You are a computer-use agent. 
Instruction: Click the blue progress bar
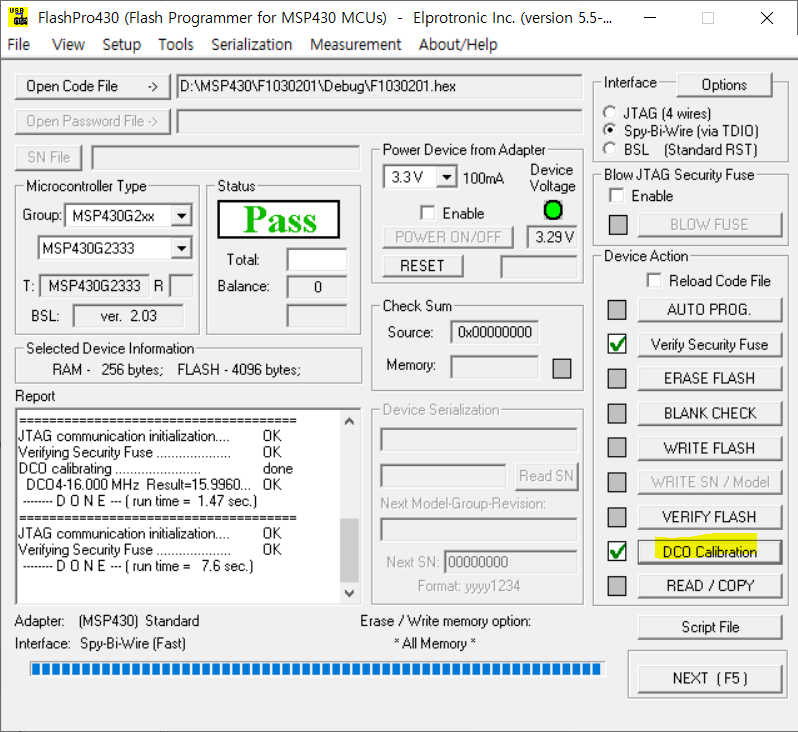(x=317, y=669)
